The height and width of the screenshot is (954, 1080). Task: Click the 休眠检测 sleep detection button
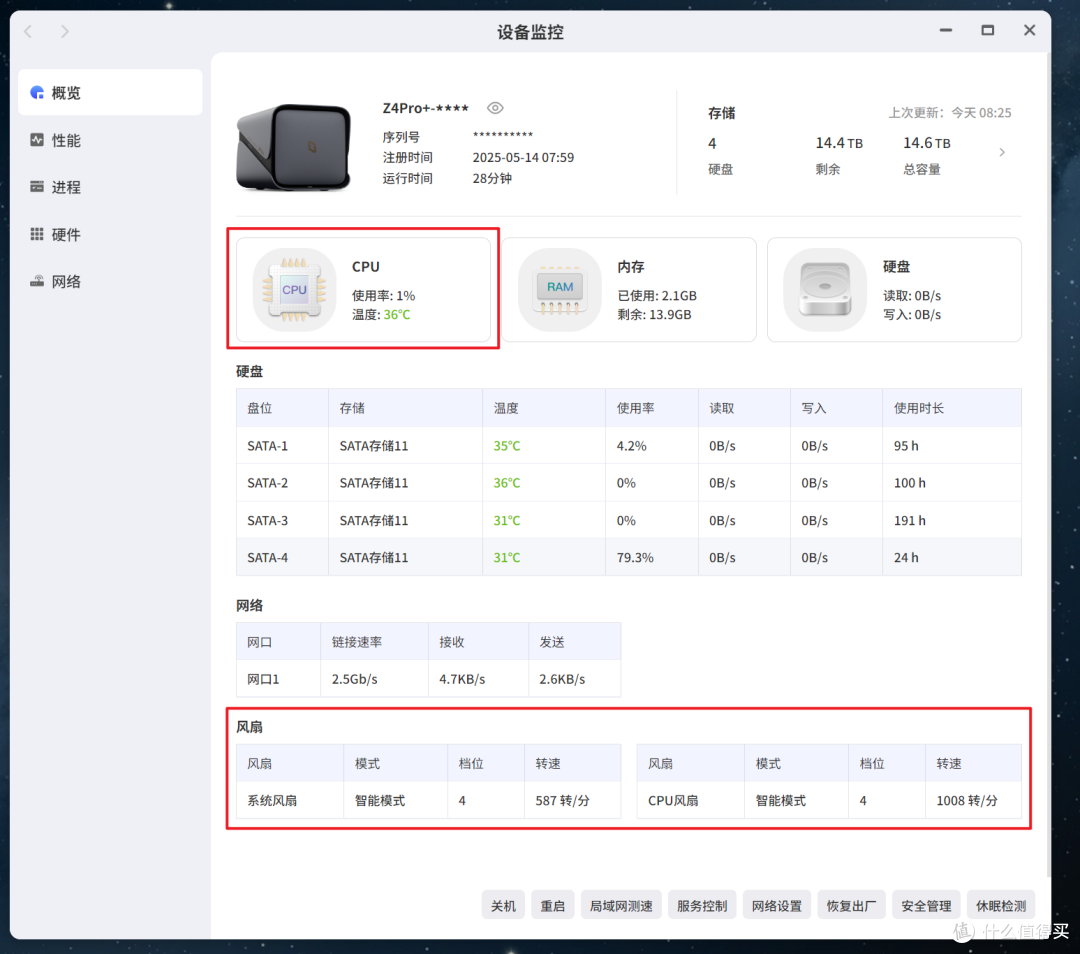[x=1001, y=905]
